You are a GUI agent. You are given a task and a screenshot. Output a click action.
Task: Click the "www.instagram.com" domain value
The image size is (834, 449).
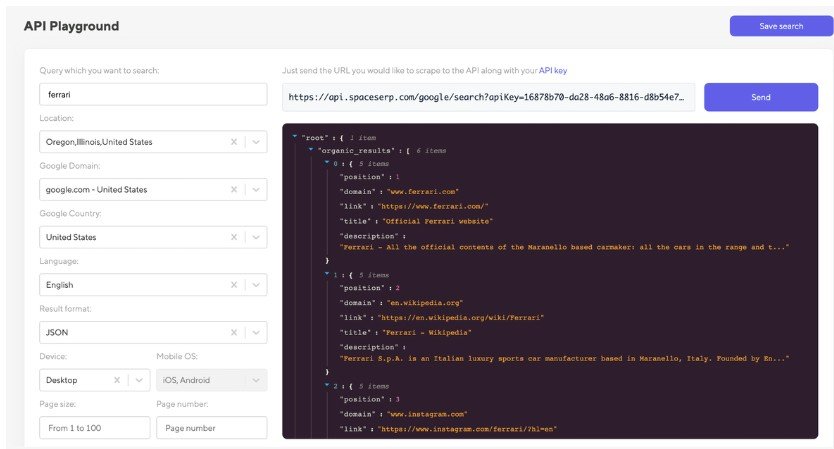click(x=427, y=414)
